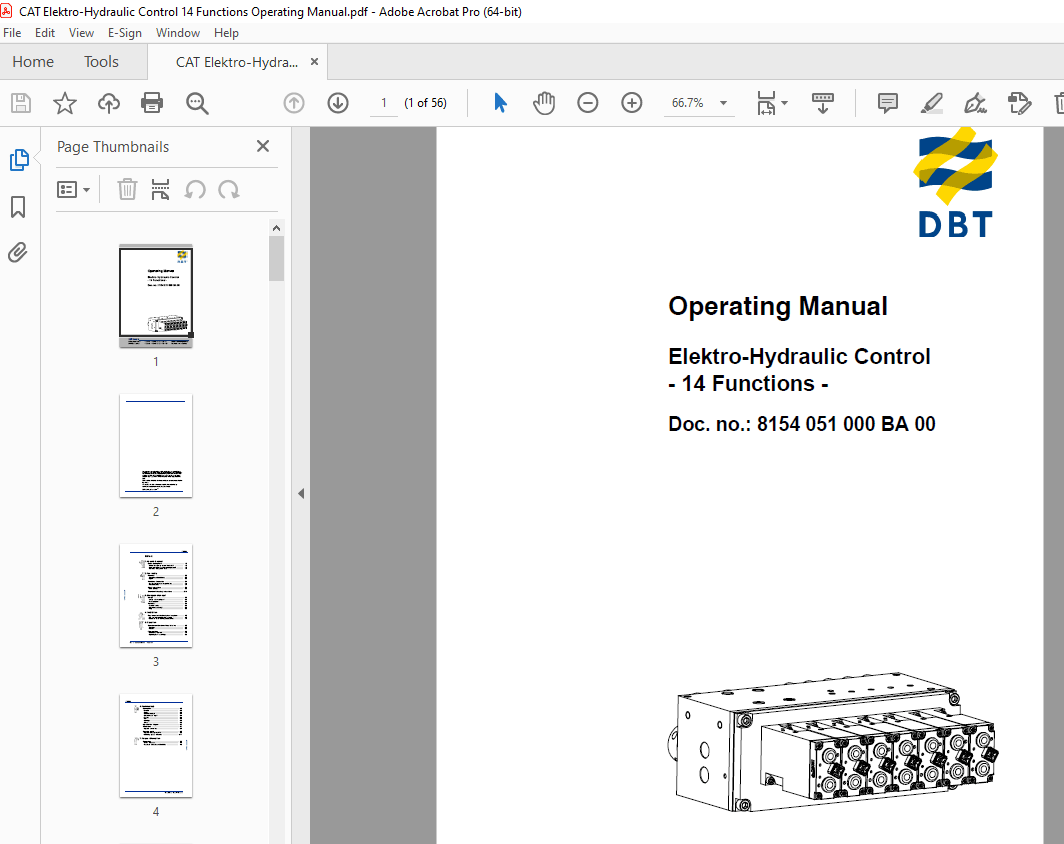Print the document with printer icon
Viewport: 1064px width, 844px height.
[x=152, y=103]
